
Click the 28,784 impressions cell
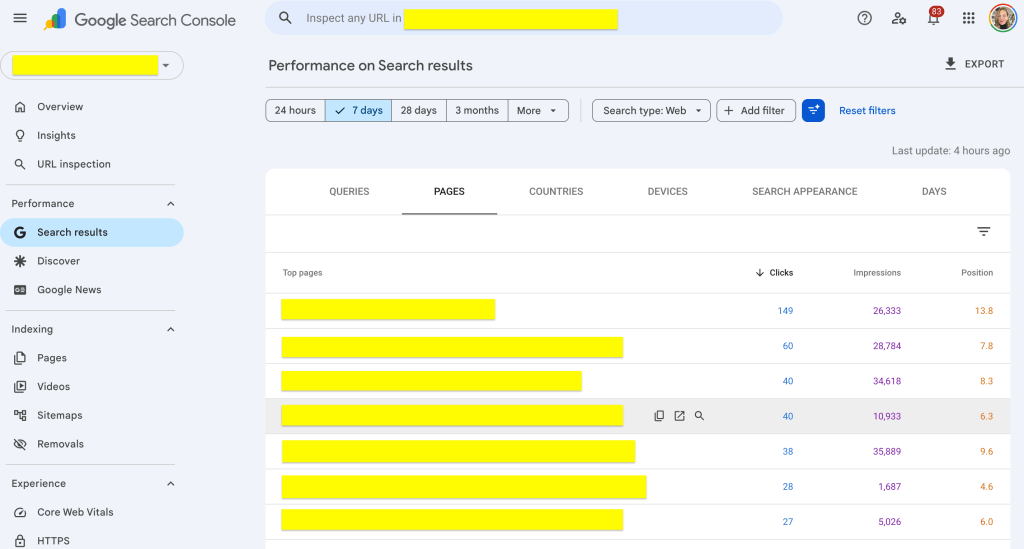(887, 346)
